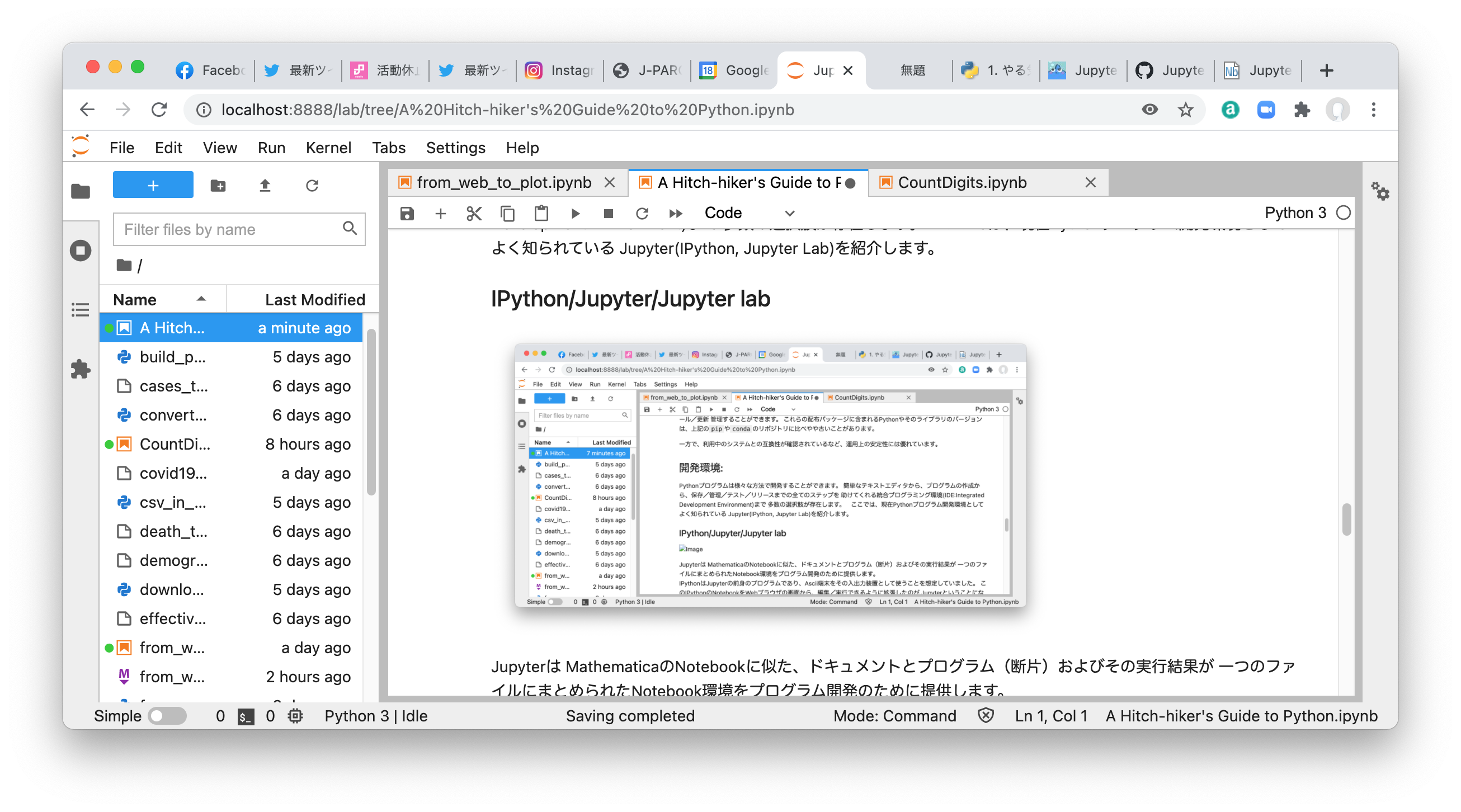This screenshot has height=812, width=1461.
Task: Open a new browser tab
Action: pyautogui.click(x=1326, y=70)
